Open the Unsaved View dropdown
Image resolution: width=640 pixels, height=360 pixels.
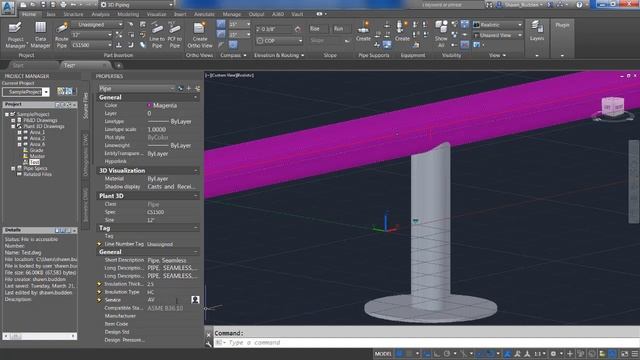[498, 35]
